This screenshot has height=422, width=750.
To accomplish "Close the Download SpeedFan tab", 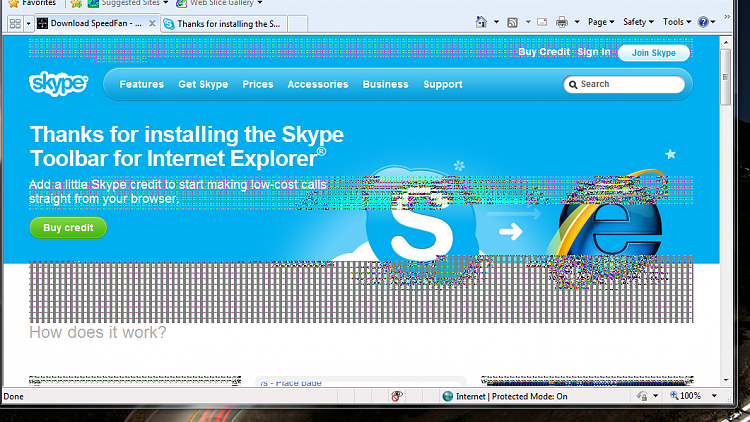I will 152,23.
